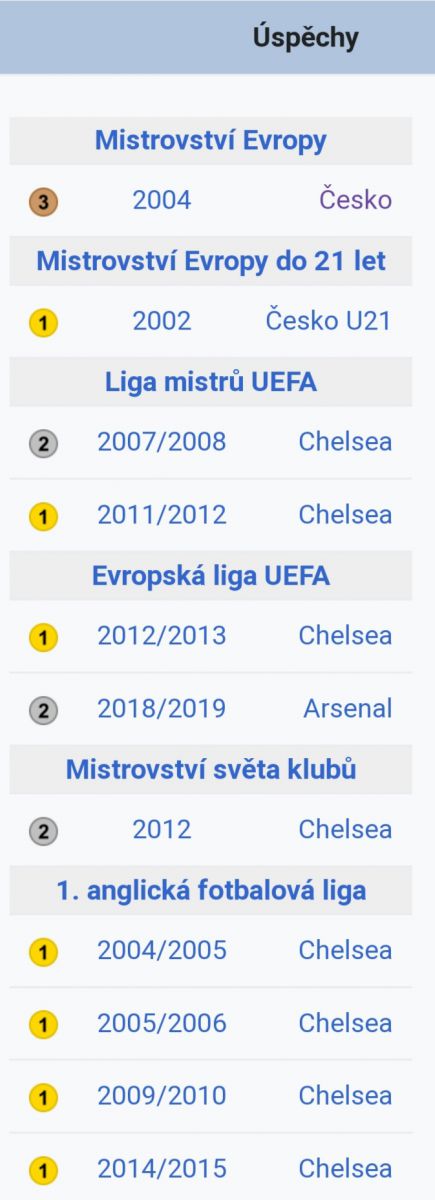Click the gold medal icon beside 2002
The width and height of the screenshot is (435, 1200).
click(43, 322)
